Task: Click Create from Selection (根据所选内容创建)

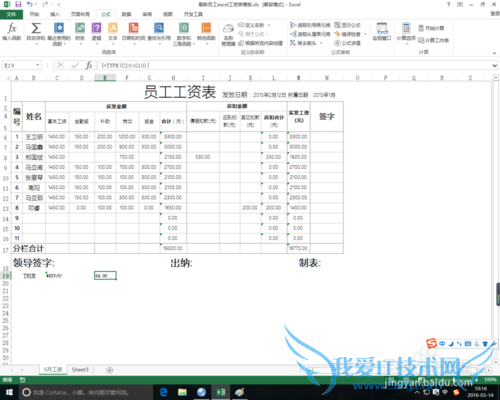Action: coord(260,43)
